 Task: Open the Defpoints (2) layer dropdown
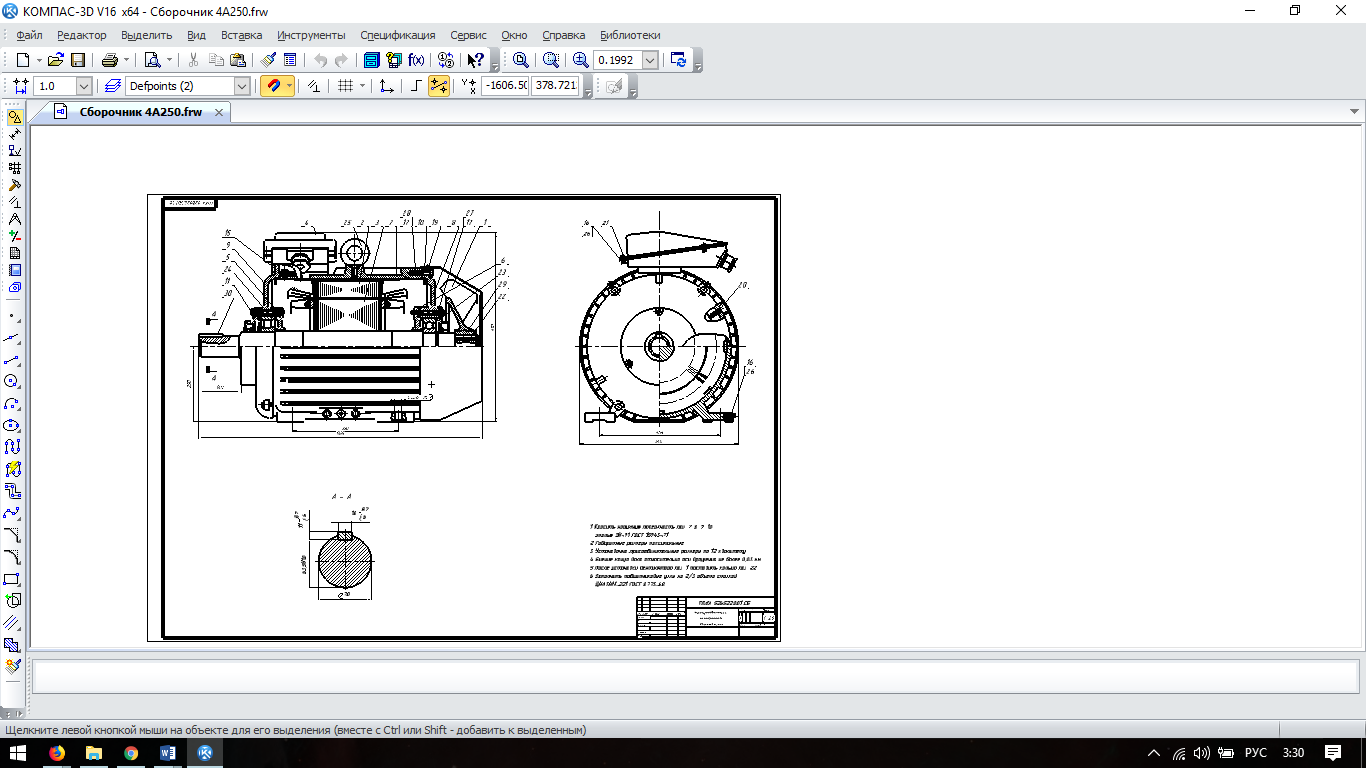(241, 86)
